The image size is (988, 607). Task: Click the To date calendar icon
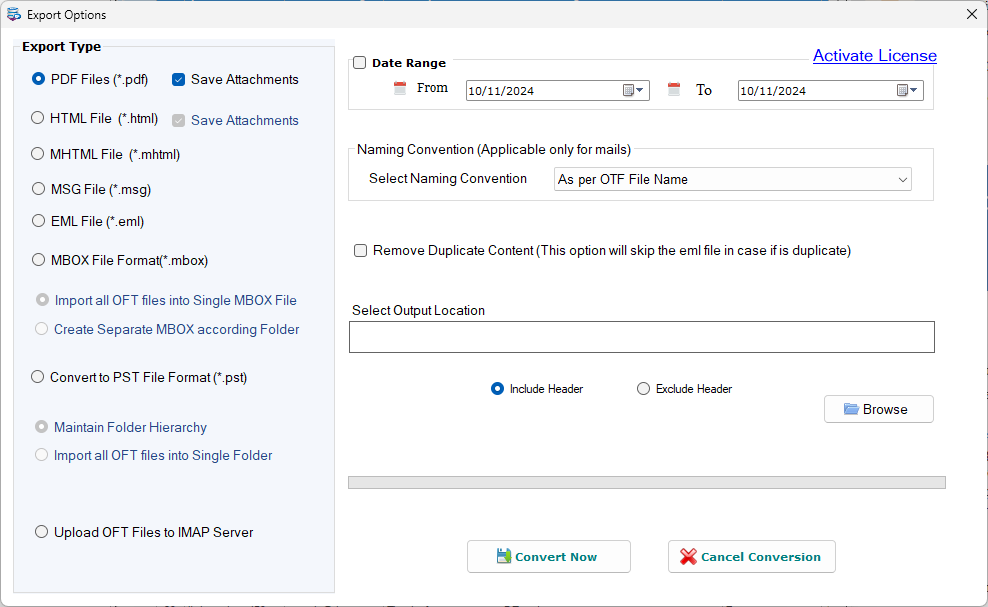pyautogui.click(x=674, y=90)
